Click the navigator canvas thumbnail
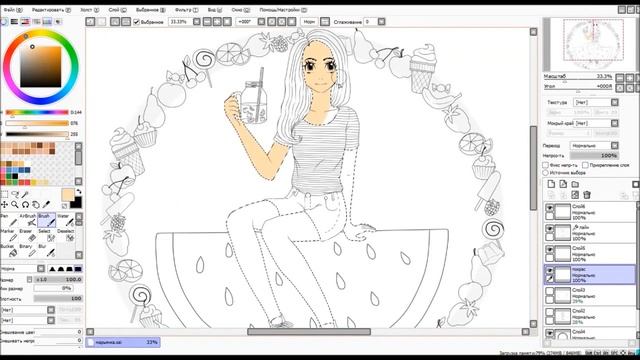Screen dimensions: 640x360 pos(593,44)
